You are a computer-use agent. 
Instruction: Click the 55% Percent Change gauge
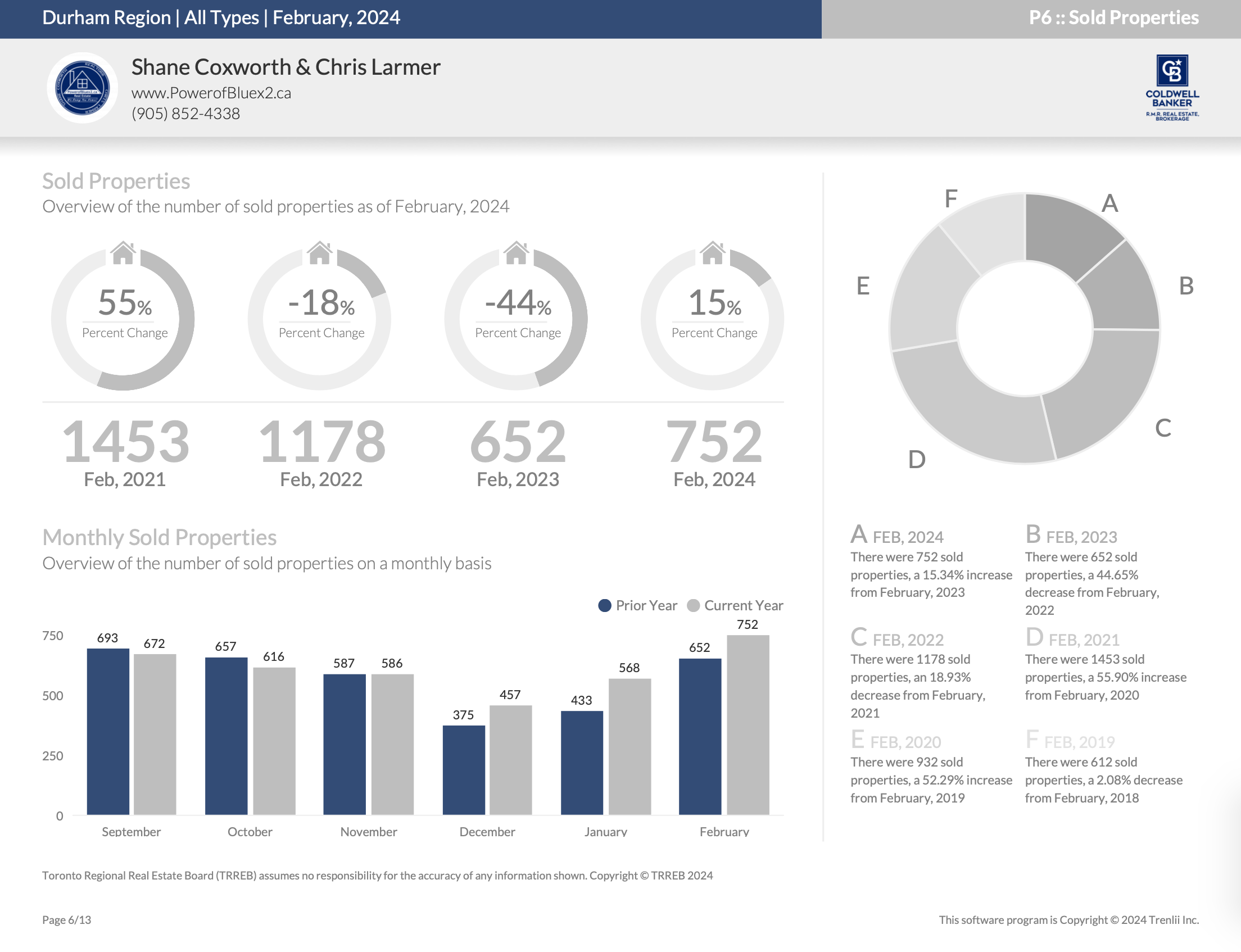coord(123,319)
